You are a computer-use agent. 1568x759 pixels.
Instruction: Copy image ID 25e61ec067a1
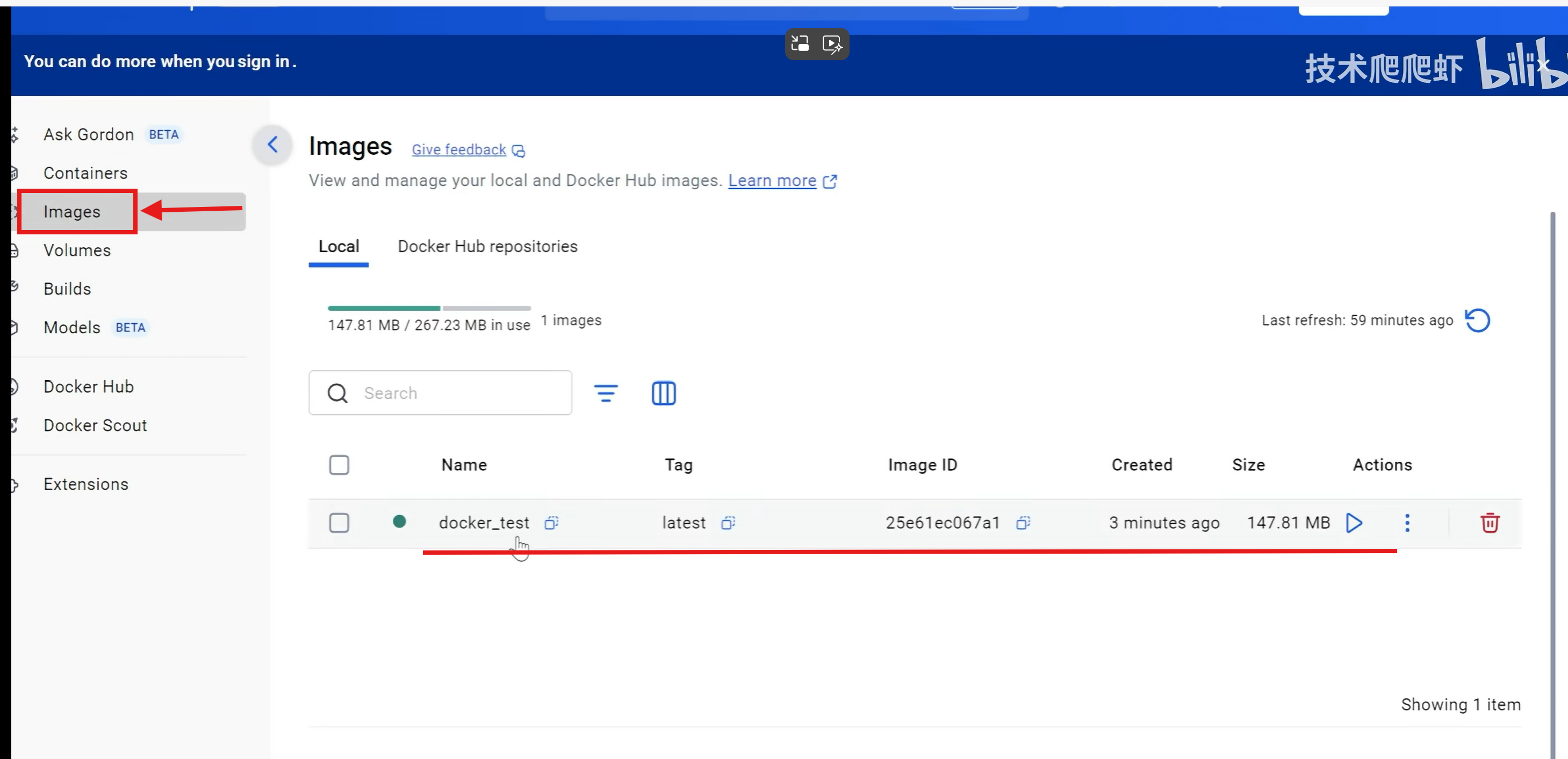coord(1023,523)
